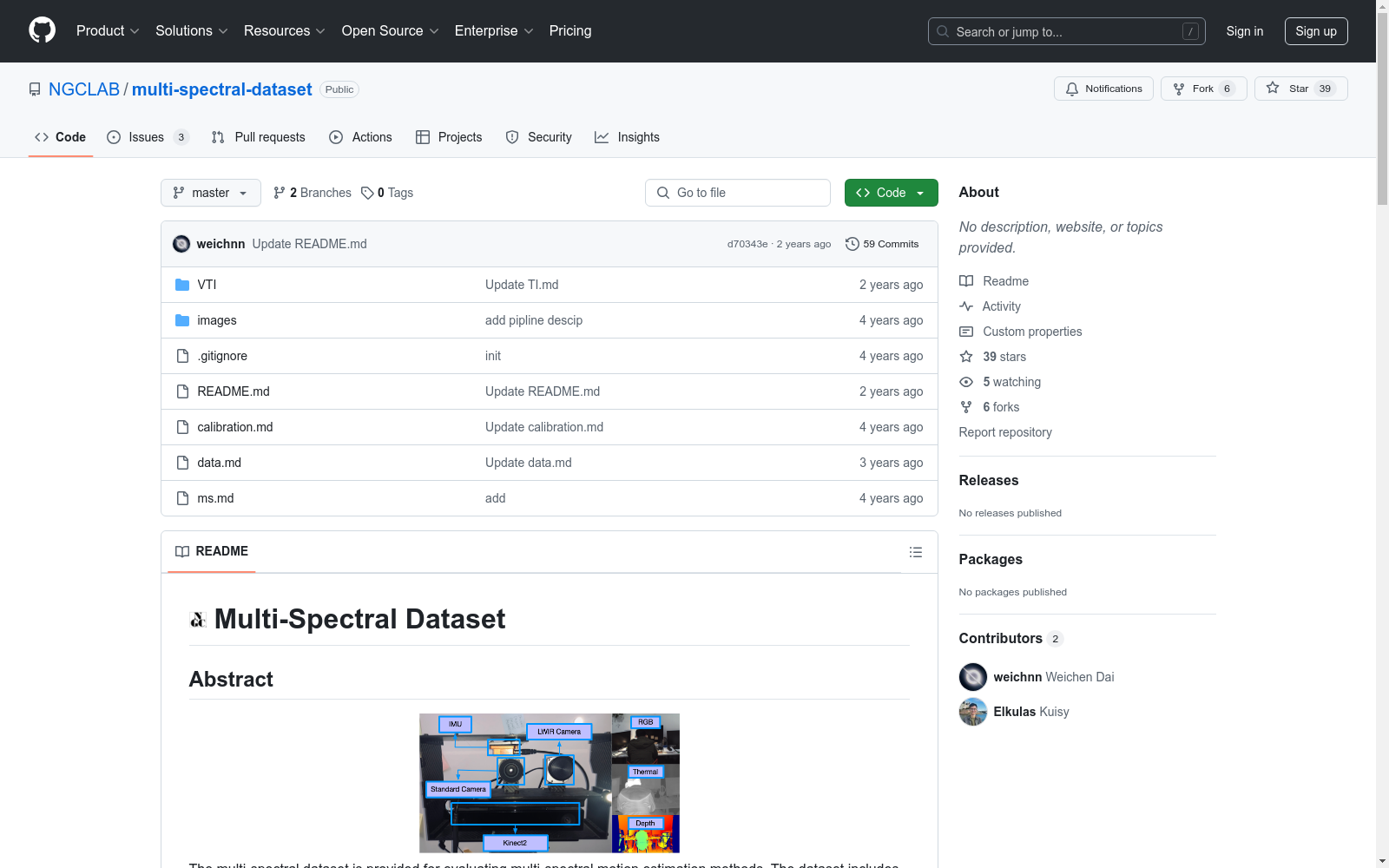This screenshot has width=1389, height=868.
Task: Click the Packages heading
Action: 991,559
